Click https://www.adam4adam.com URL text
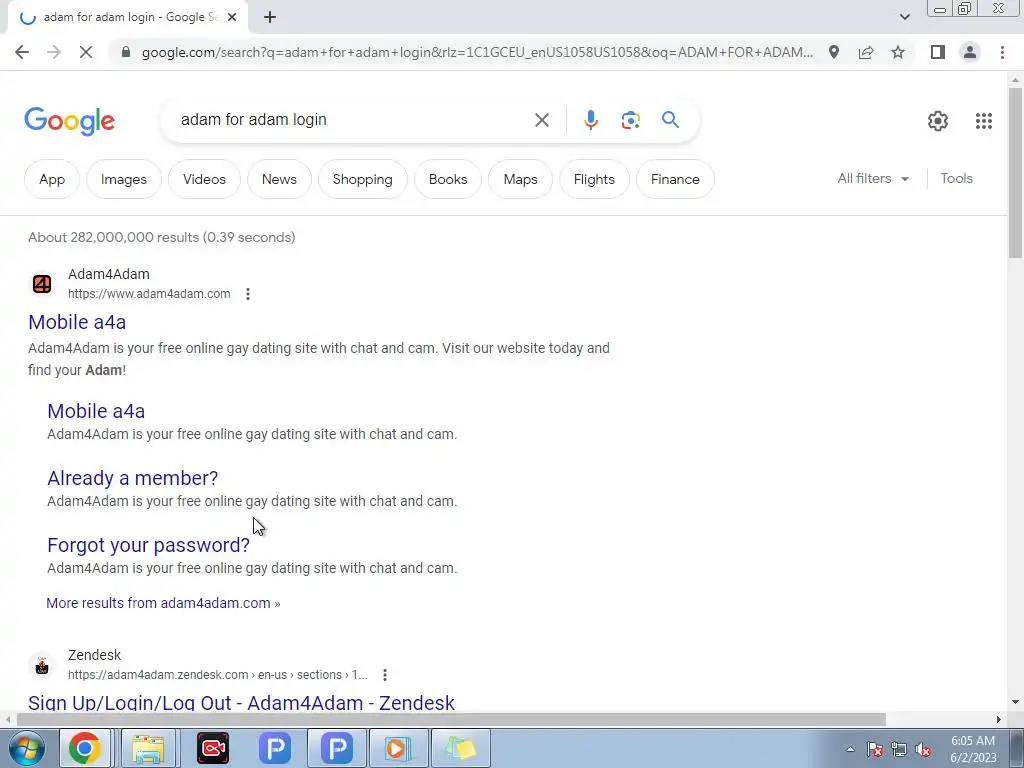The height and width of the screenshot is (768, 1024). pyautogui.click(x=149, y=294)
